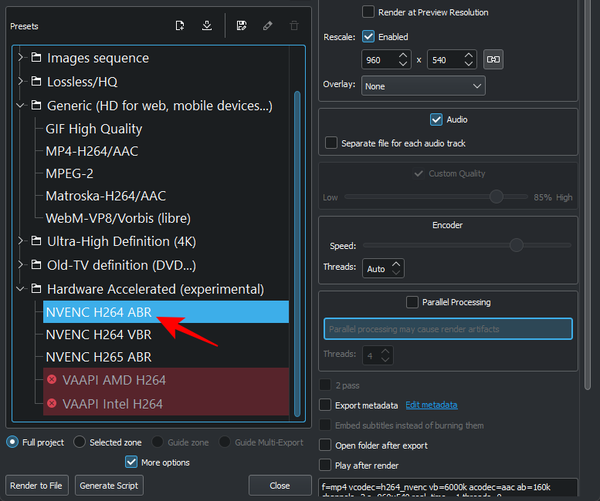Click the save preset icon
Screen dimensions: 600x501
point(241,26)
